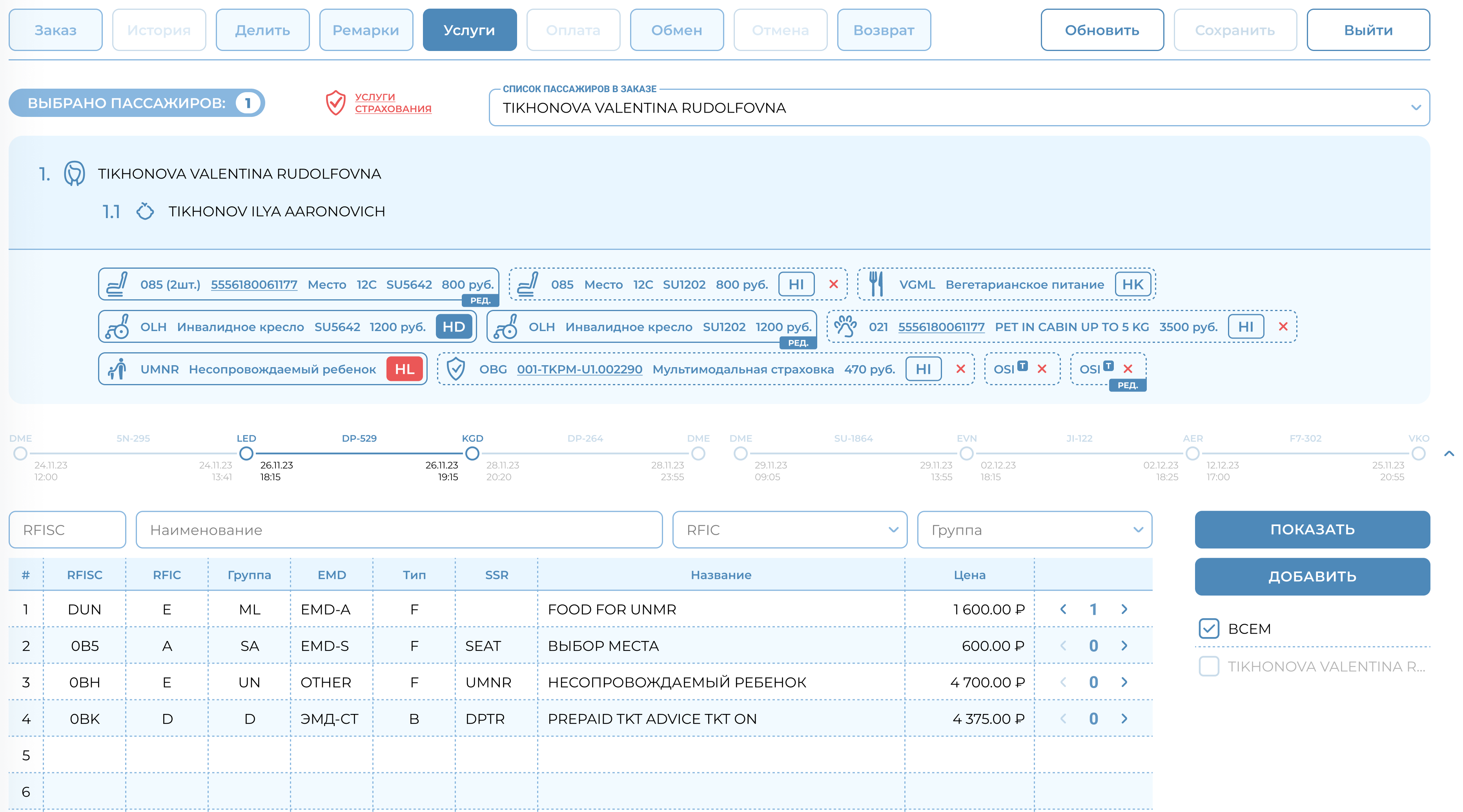Uncheck the ВСЕМ checkbox
This screenshot has height=812, width=1463.
tap(1208, 628)
